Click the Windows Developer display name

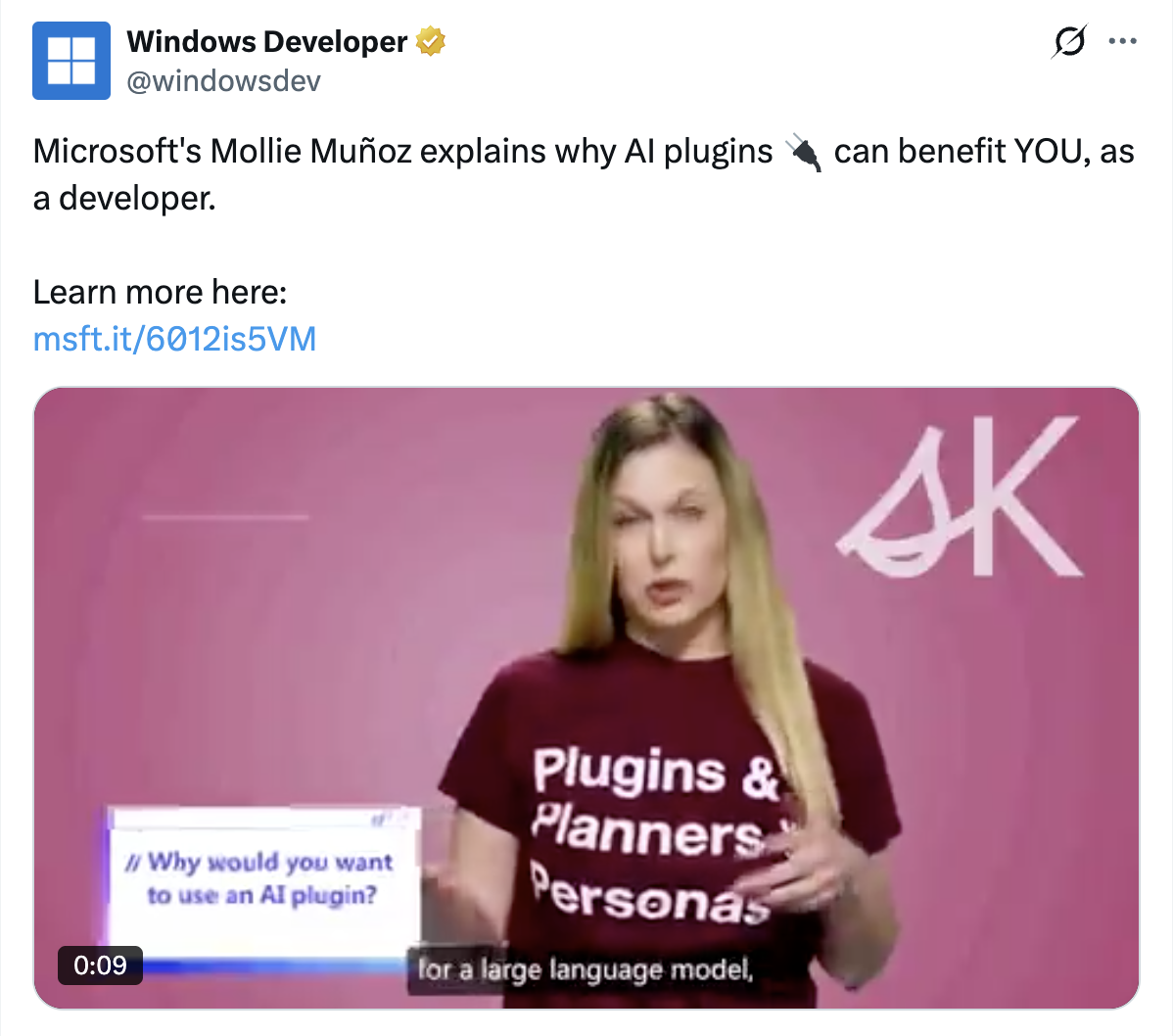267,42
